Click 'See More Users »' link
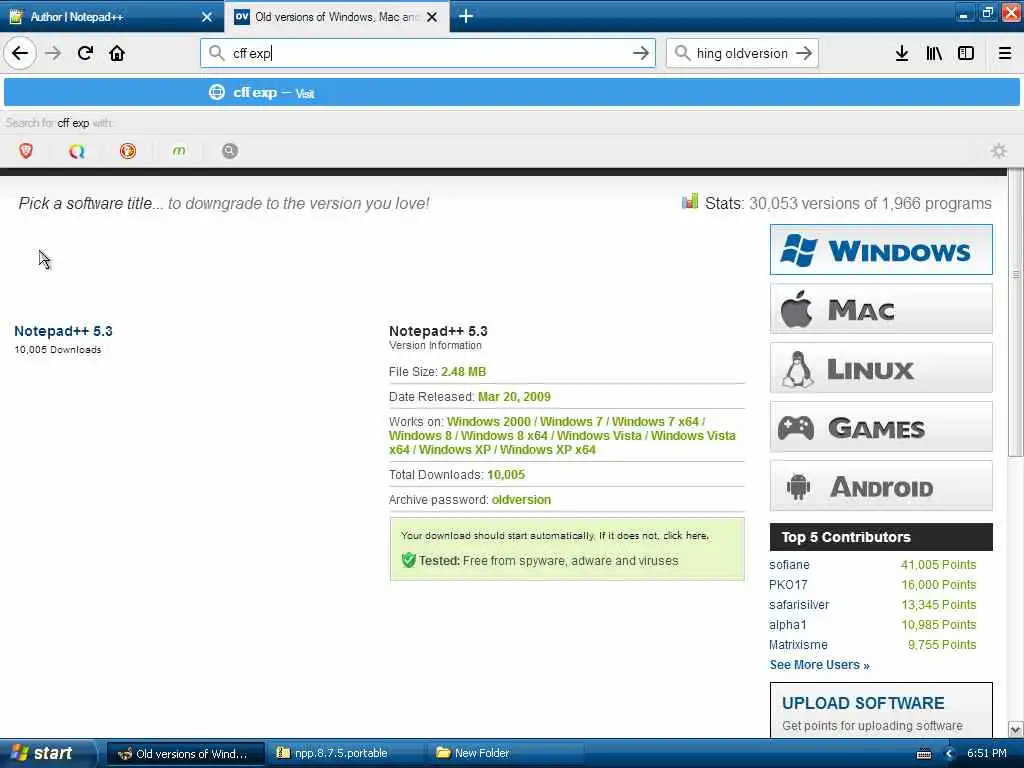 (819, 665)
